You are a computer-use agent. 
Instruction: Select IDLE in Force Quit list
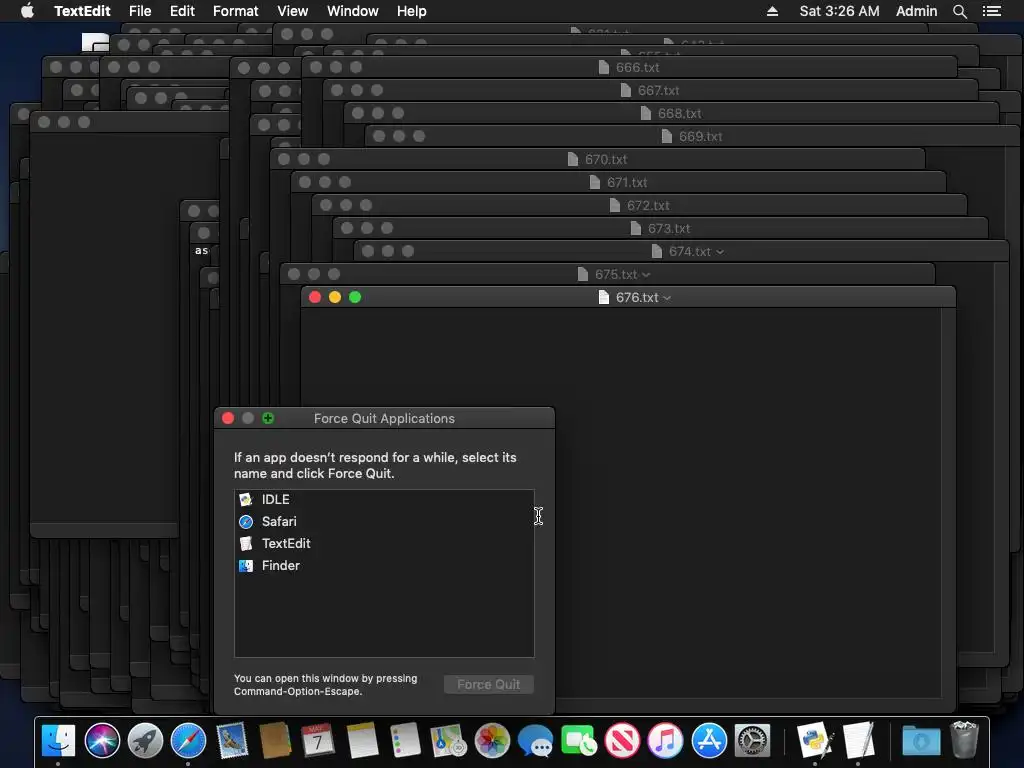click(384, 500)
